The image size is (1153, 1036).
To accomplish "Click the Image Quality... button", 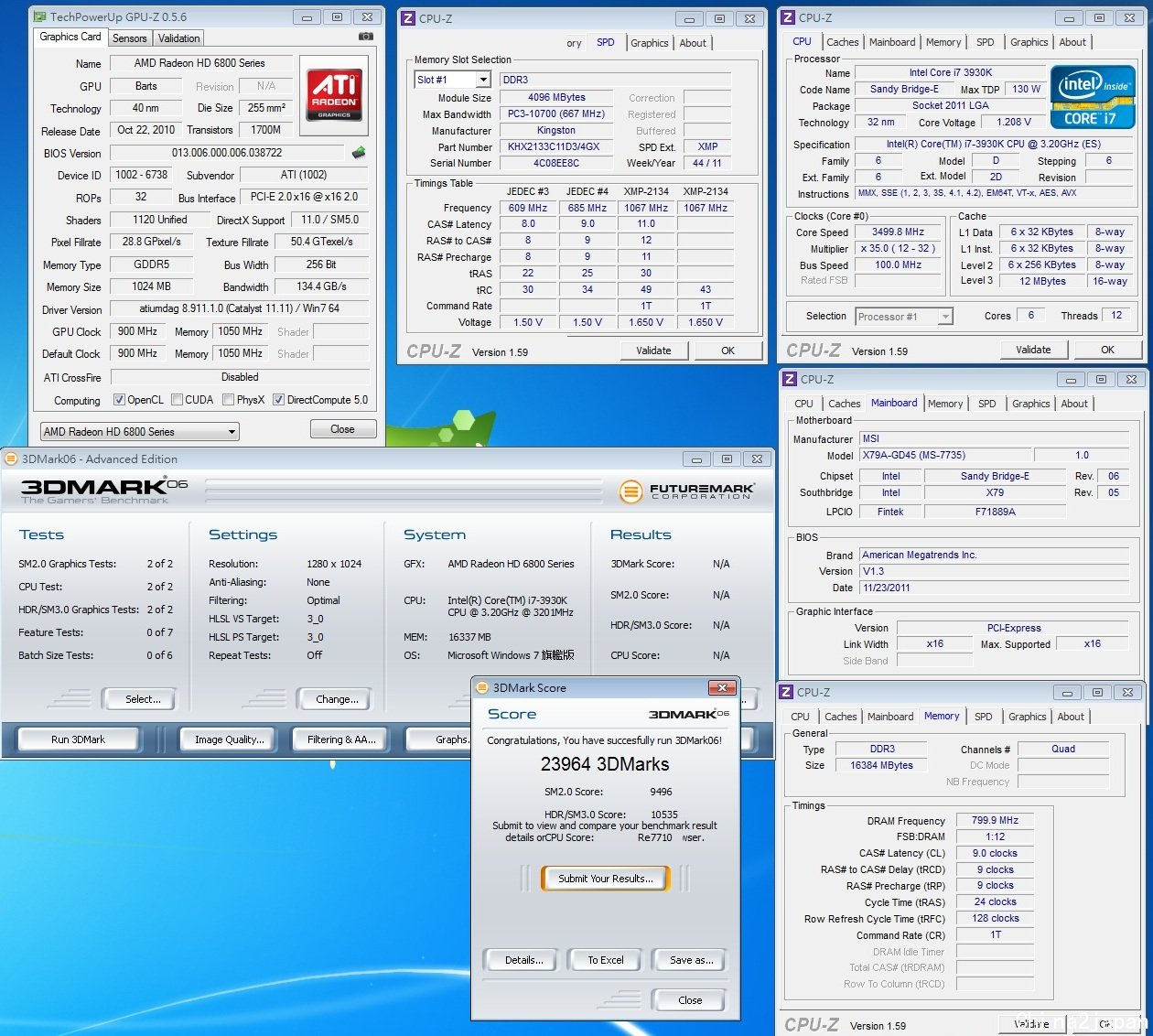I will tap(229, 739).
